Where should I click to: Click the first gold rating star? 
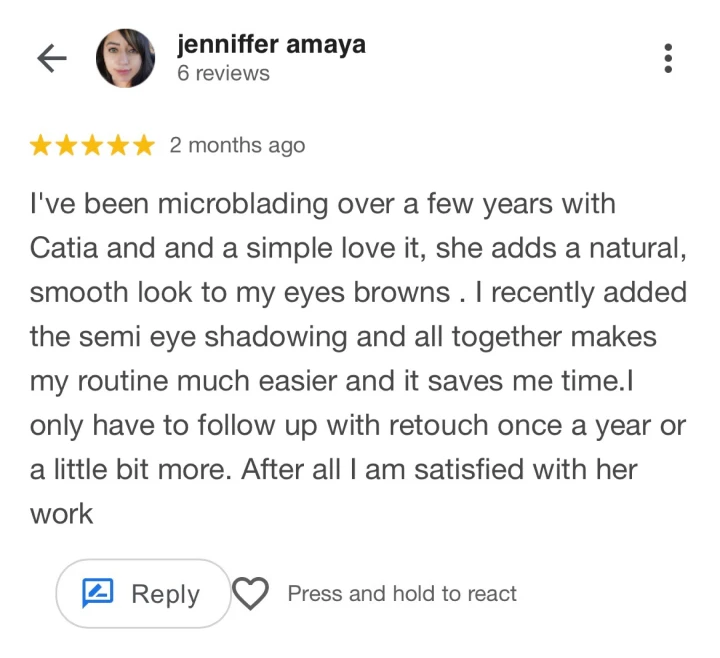42,146
